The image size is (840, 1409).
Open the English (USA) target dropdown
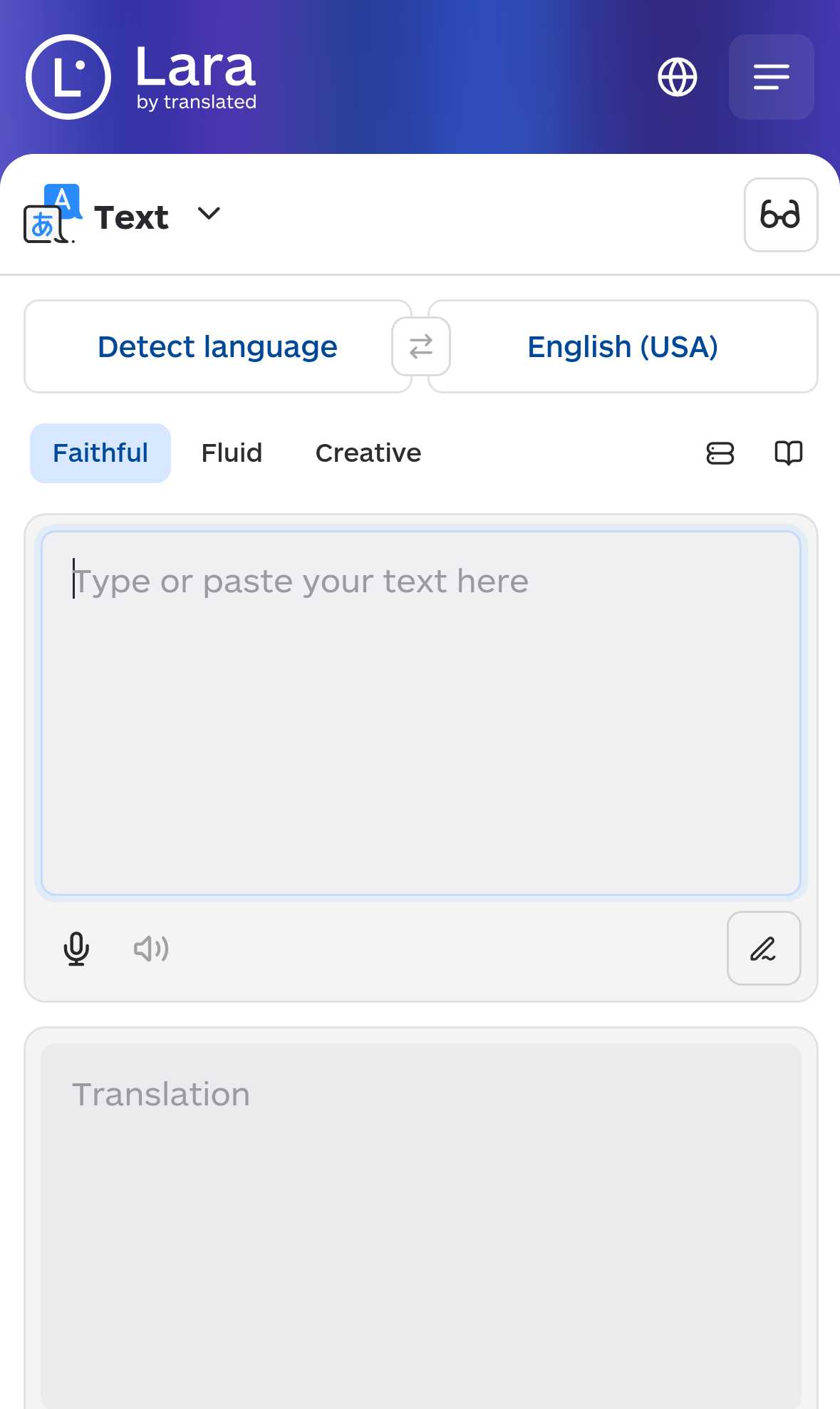[x=623, y=346]
